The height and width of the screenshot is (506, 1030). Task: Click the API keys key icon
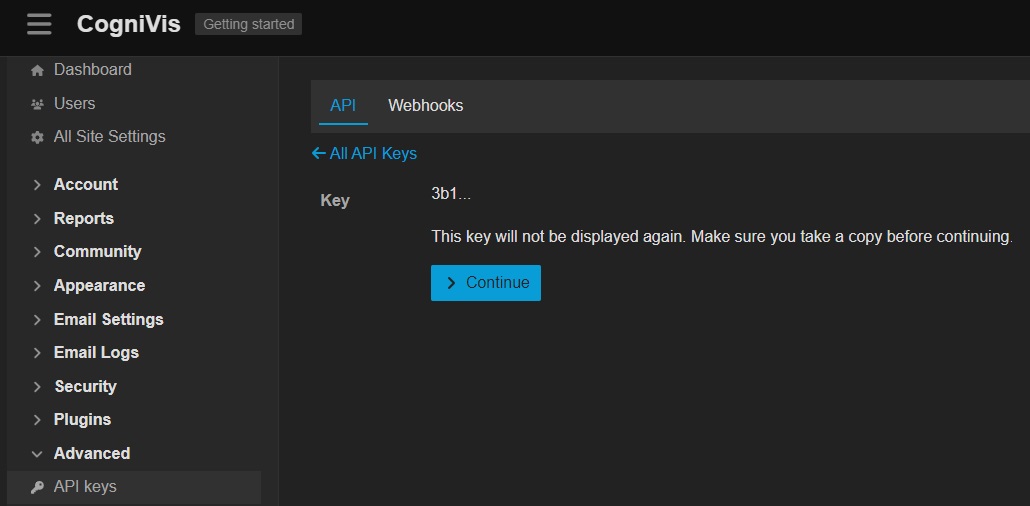coord(38,487)
